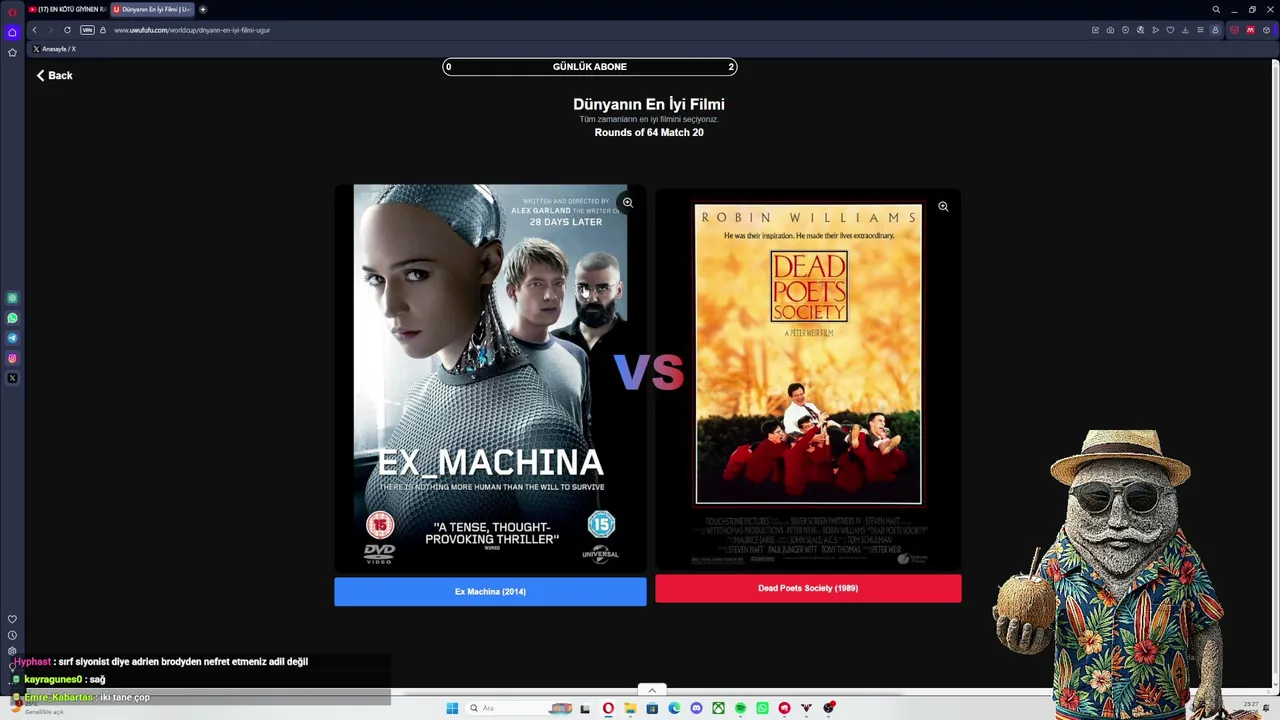The image size is (1280, 720).
Task: Toggle the Opera VPN badge
Action: coord(87,30)
